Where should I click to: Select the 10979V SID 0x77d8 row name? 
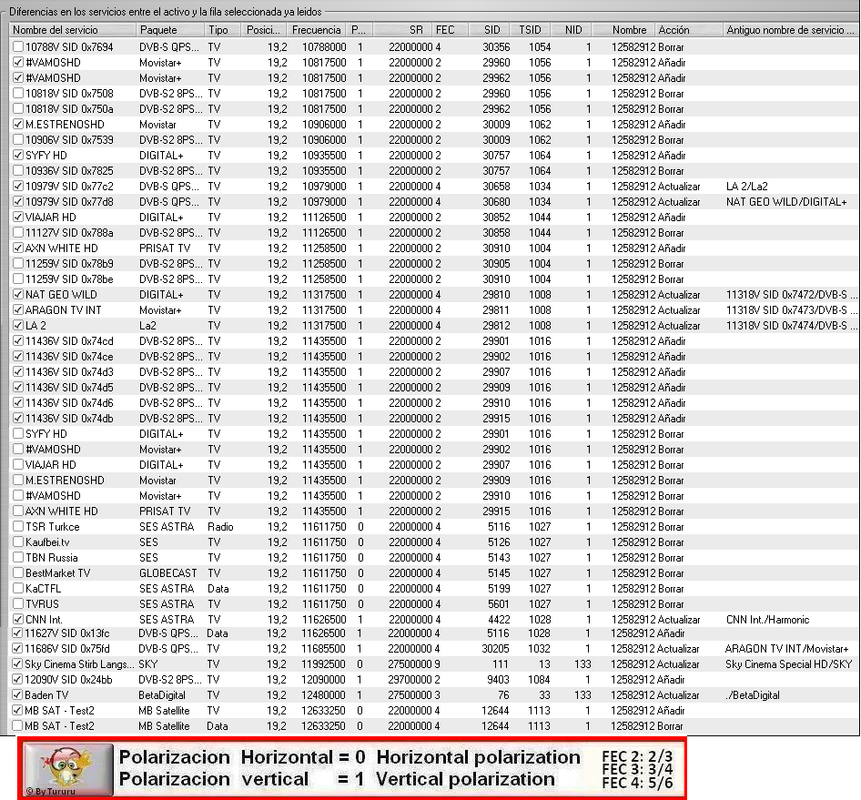coord(69,202)
